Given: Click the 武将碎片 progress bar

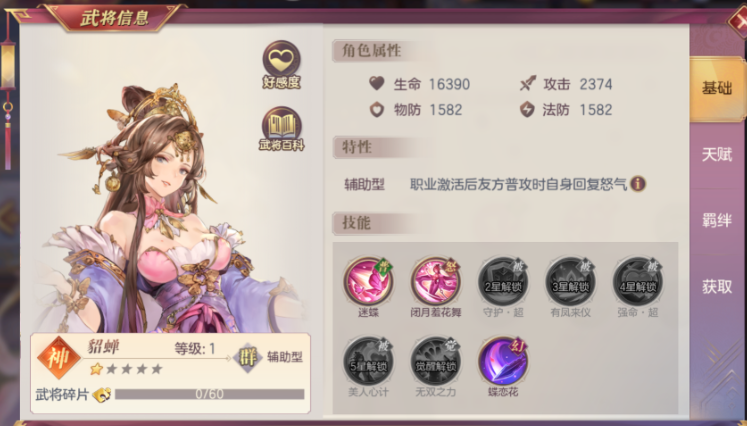Looking at the screenshot, I should [x=210, y=394].
